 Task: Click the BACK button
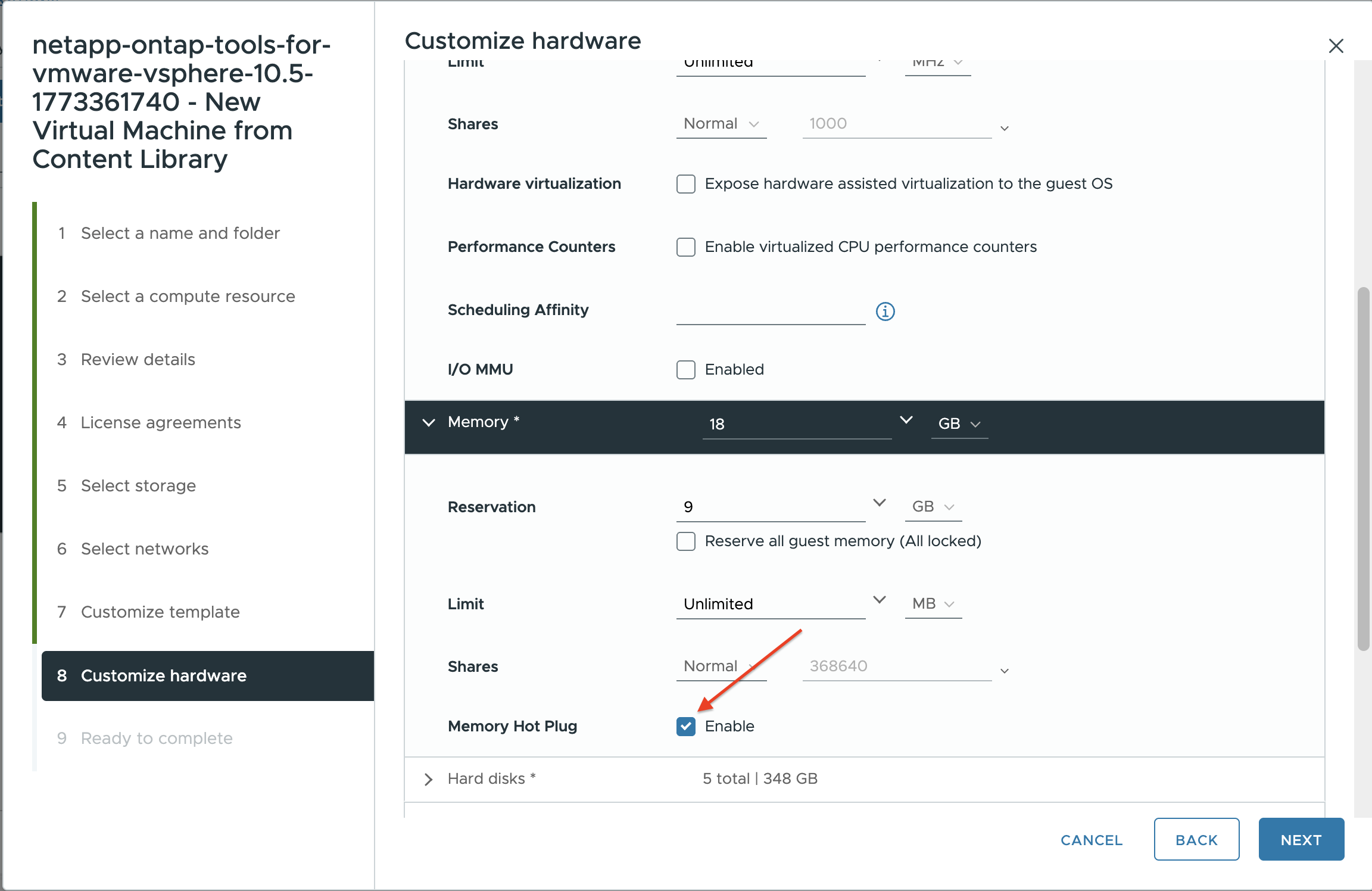[1196, 840]
